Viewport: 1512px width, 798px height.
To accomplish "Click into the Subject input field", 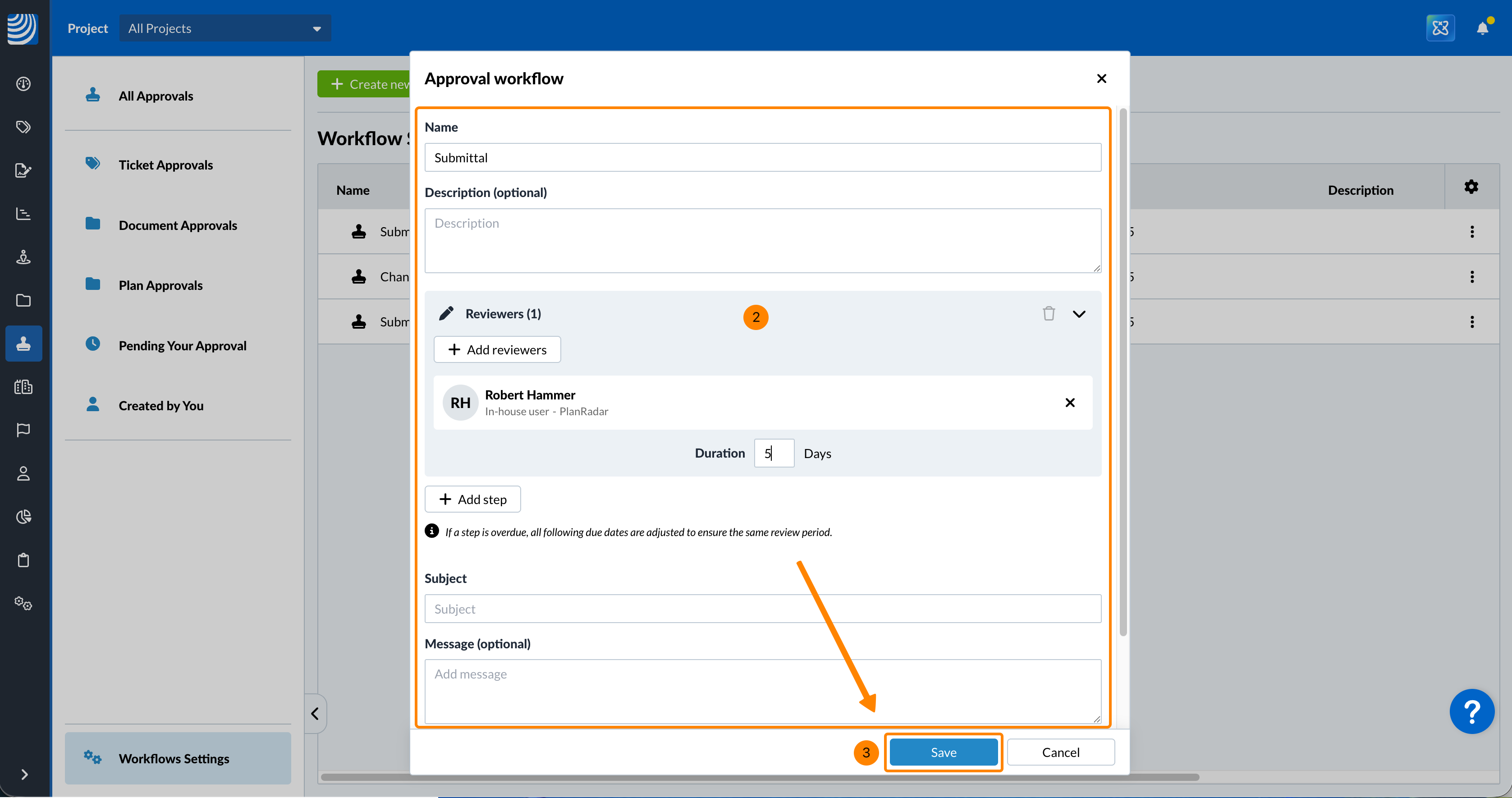I will (762, 609).
